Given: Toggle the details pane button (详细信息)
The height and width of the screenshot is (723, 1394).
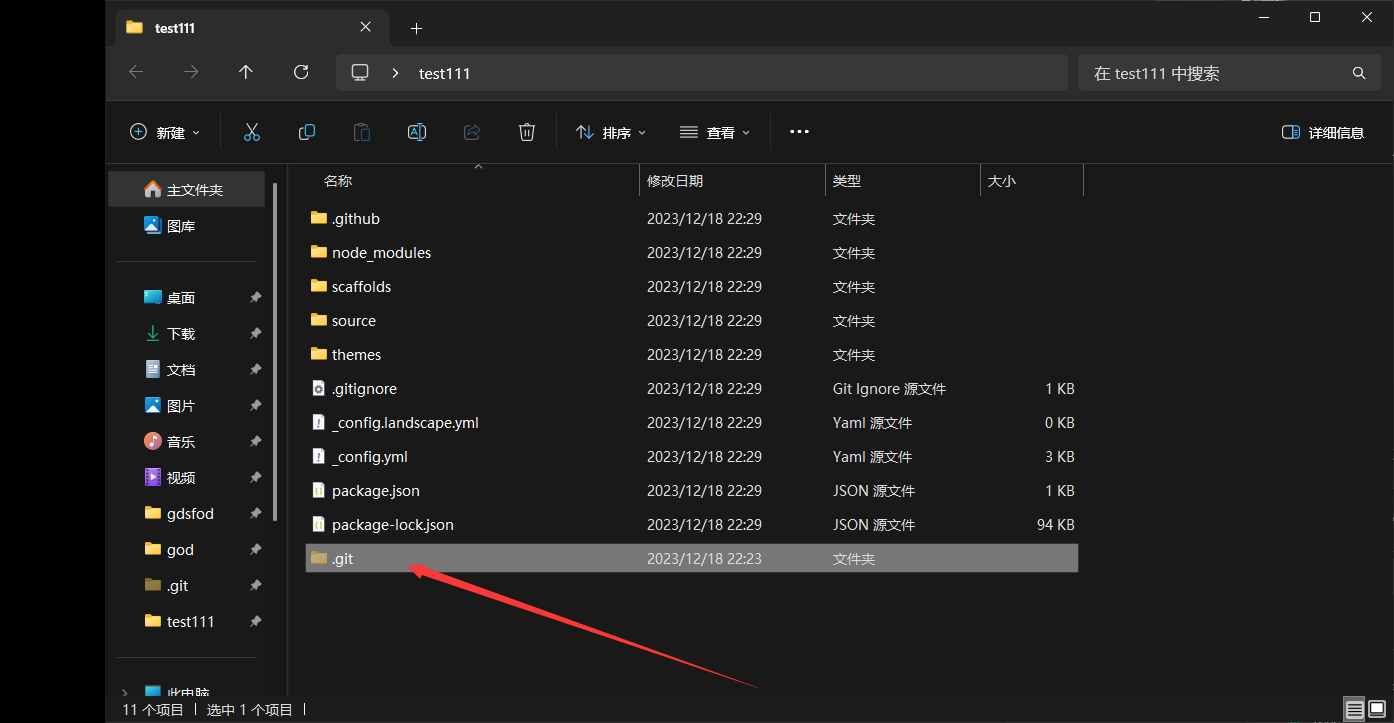Looking at the screenshot, I should tap(1322, 132).
